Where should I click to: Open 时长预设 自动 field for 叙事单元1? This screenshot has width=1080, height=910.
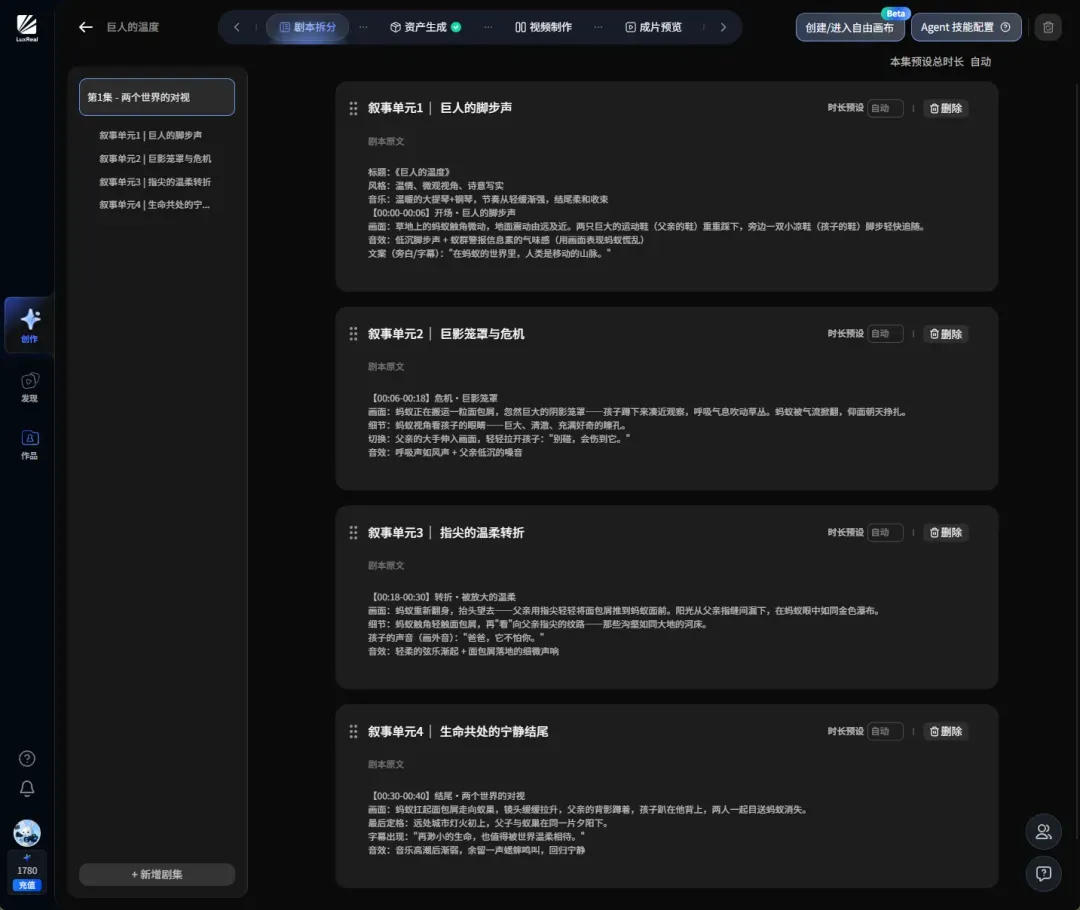[885, 108]
